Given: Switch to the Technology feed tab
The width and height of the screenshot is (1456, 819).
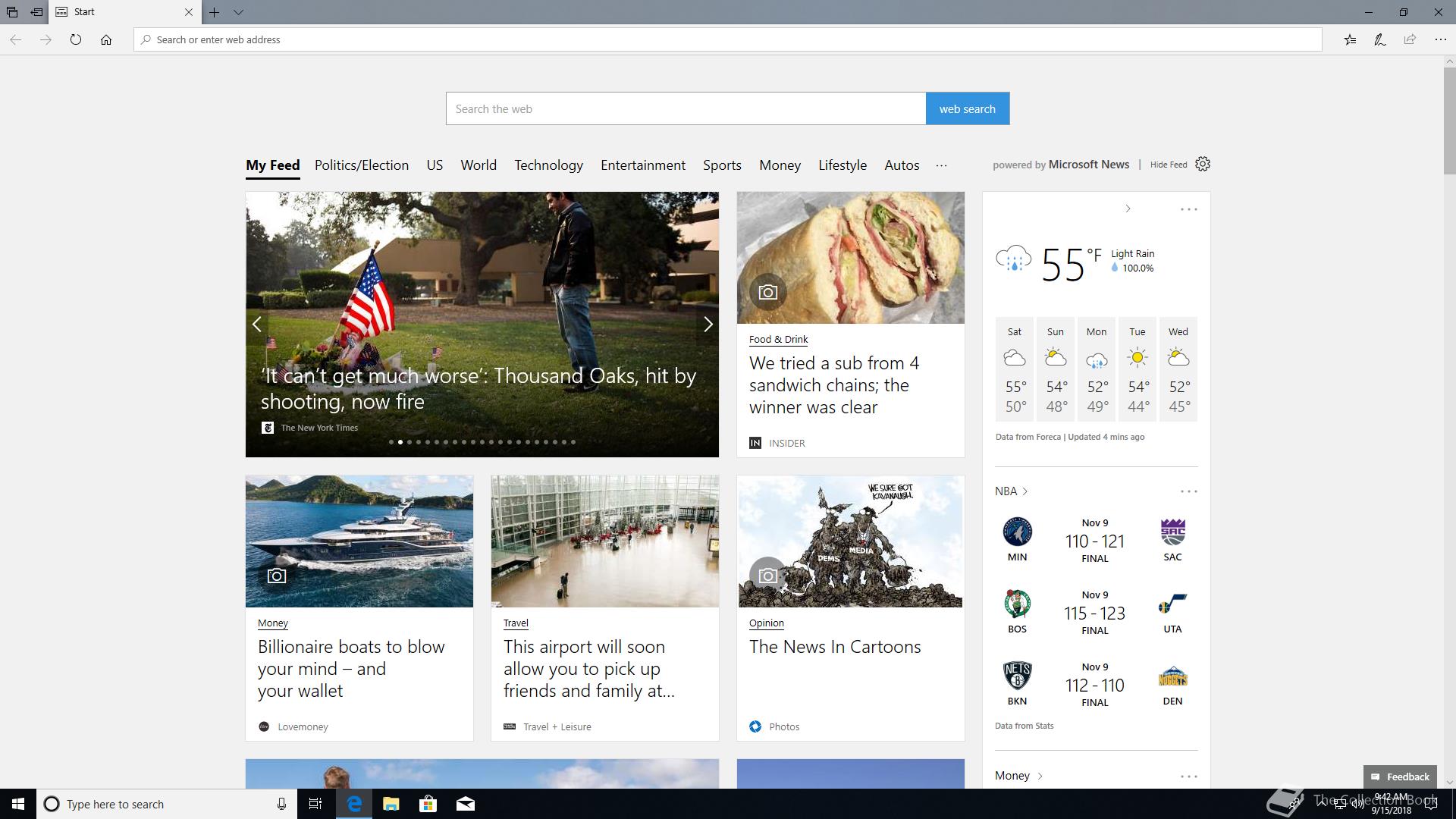Looking at the screenshot, I should click(548, 165).
